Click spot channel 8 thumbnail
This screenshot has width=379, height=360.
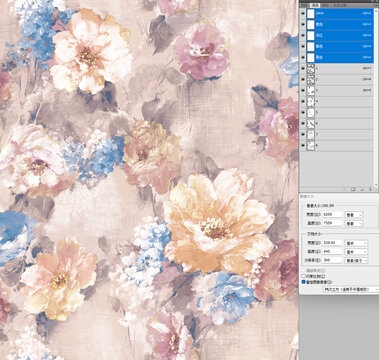click(x=311, y=146)
